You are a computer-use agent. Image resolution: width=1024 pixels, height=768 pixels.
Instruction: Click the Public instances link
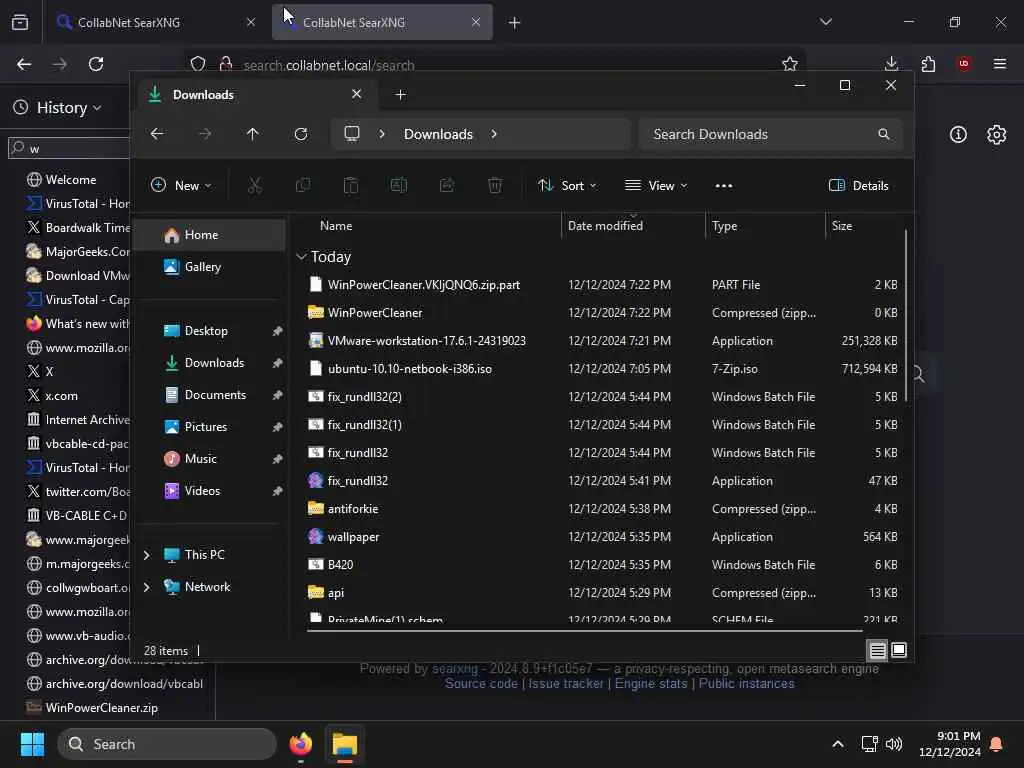[746, 684]
